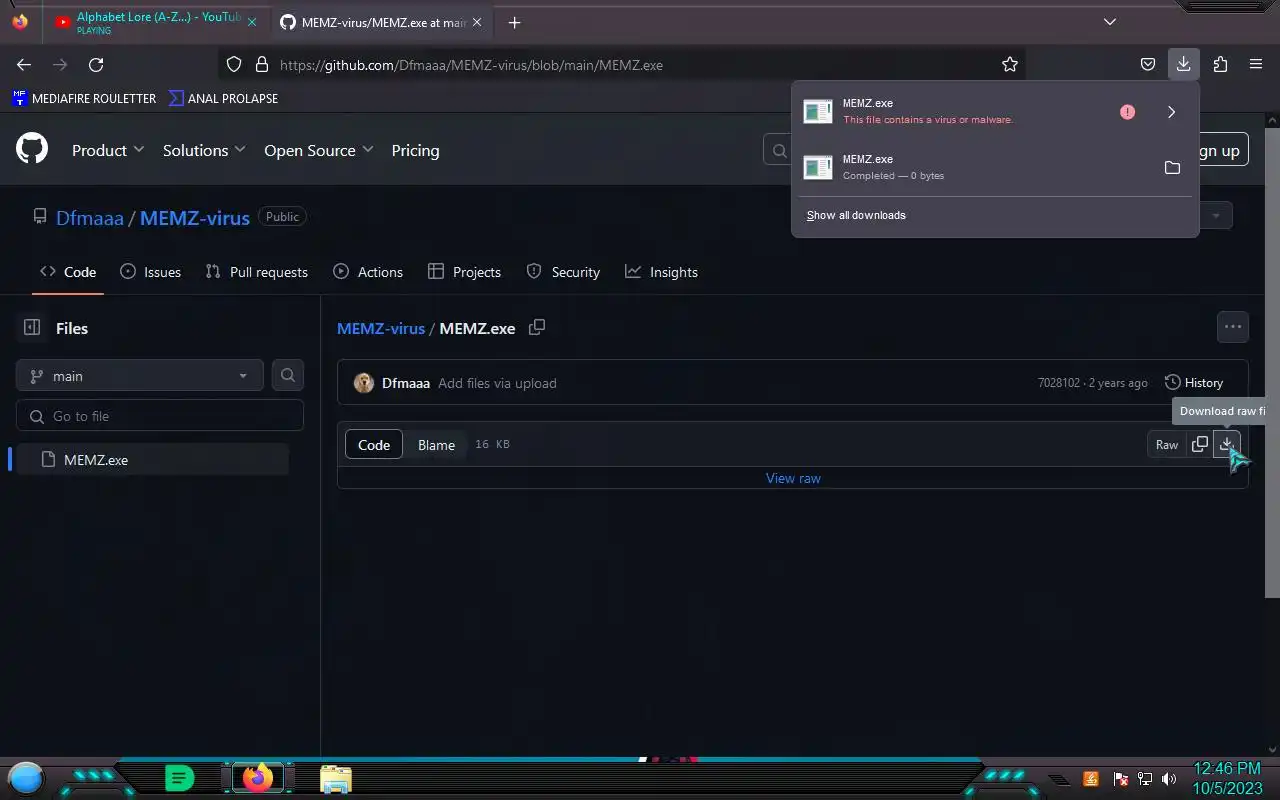Open the folder of completed MEMZ.exe download
Screen dimensions: 1280x800
pyautogui.click(x=1172, y=167)
